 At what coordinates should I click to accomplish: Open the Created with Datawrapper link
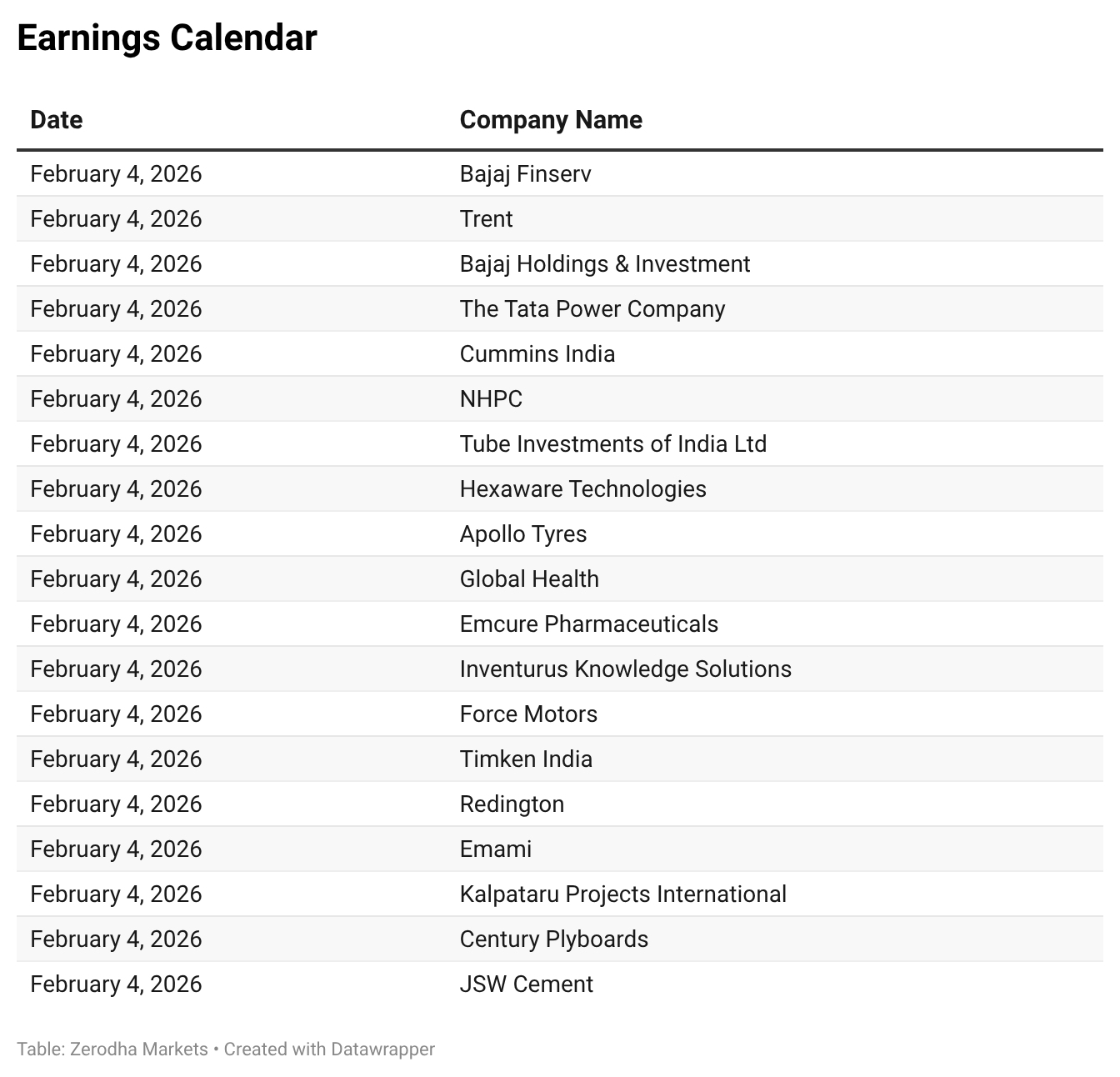point(329,1049)
